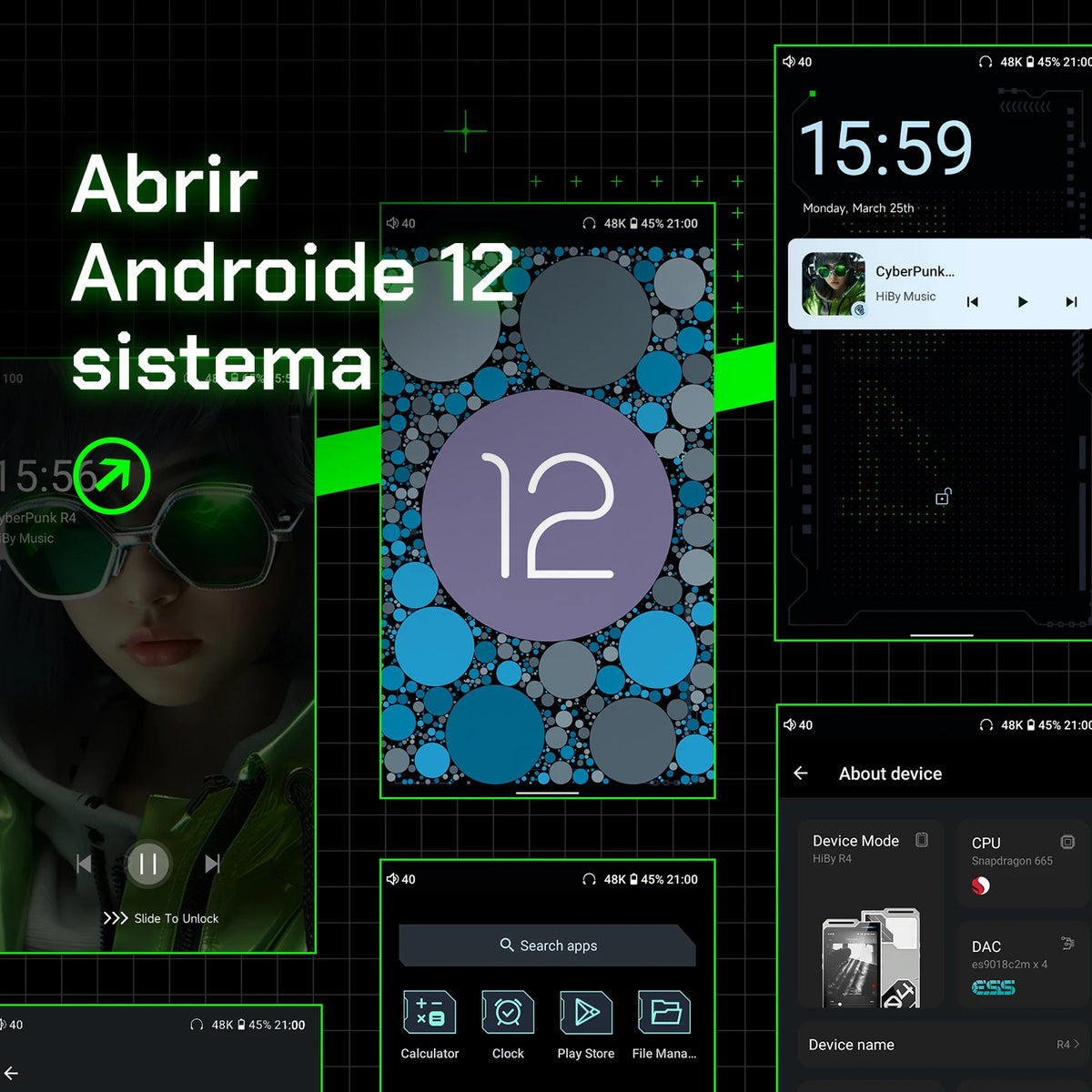Tap the volume icon on the 15:59 lock screen
The image size is (1092, 1092).
point(789,62)
